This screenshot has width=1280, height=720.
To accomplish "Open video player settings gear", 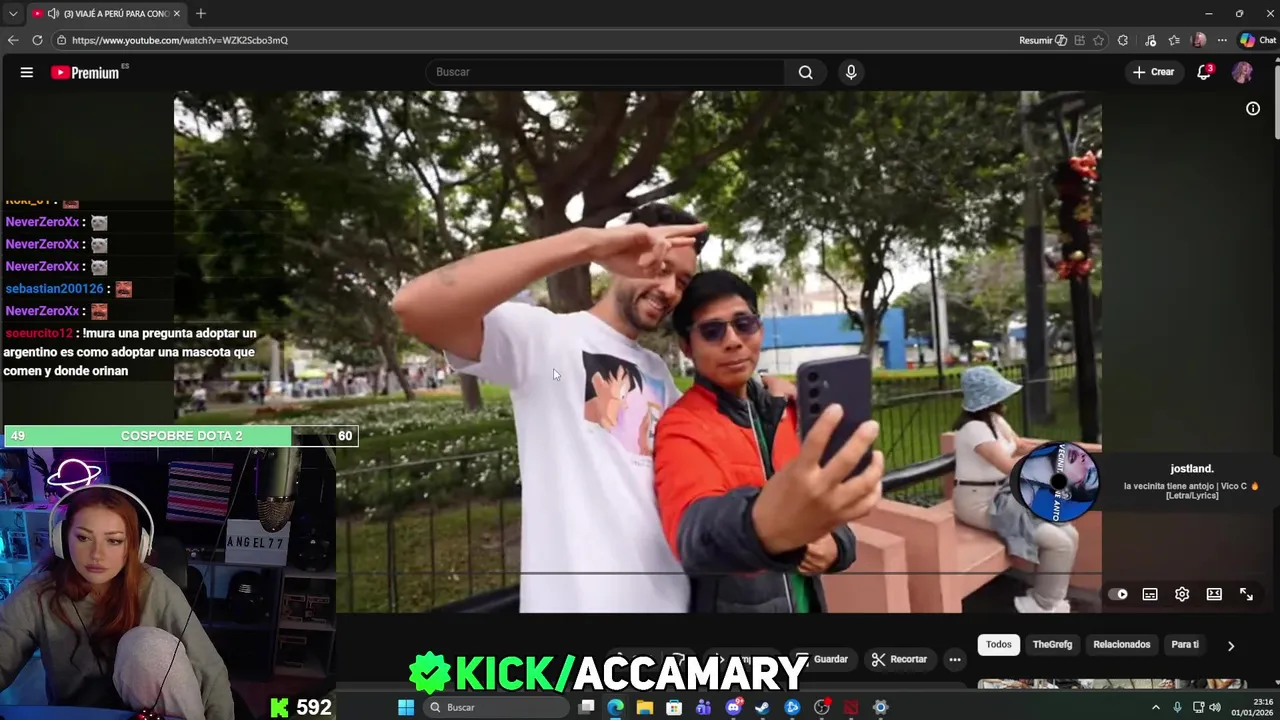I will pyautogui.click(x=1182, y=594).
